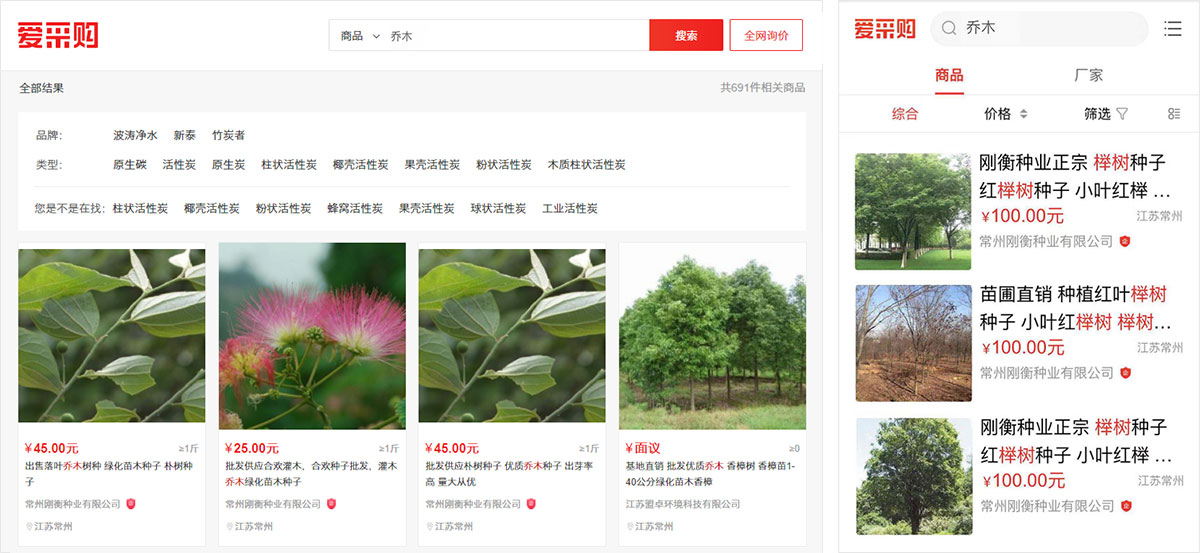Select the 商品 tab in mobile view
Viewport: 1200px width, 553px height.
949,75
